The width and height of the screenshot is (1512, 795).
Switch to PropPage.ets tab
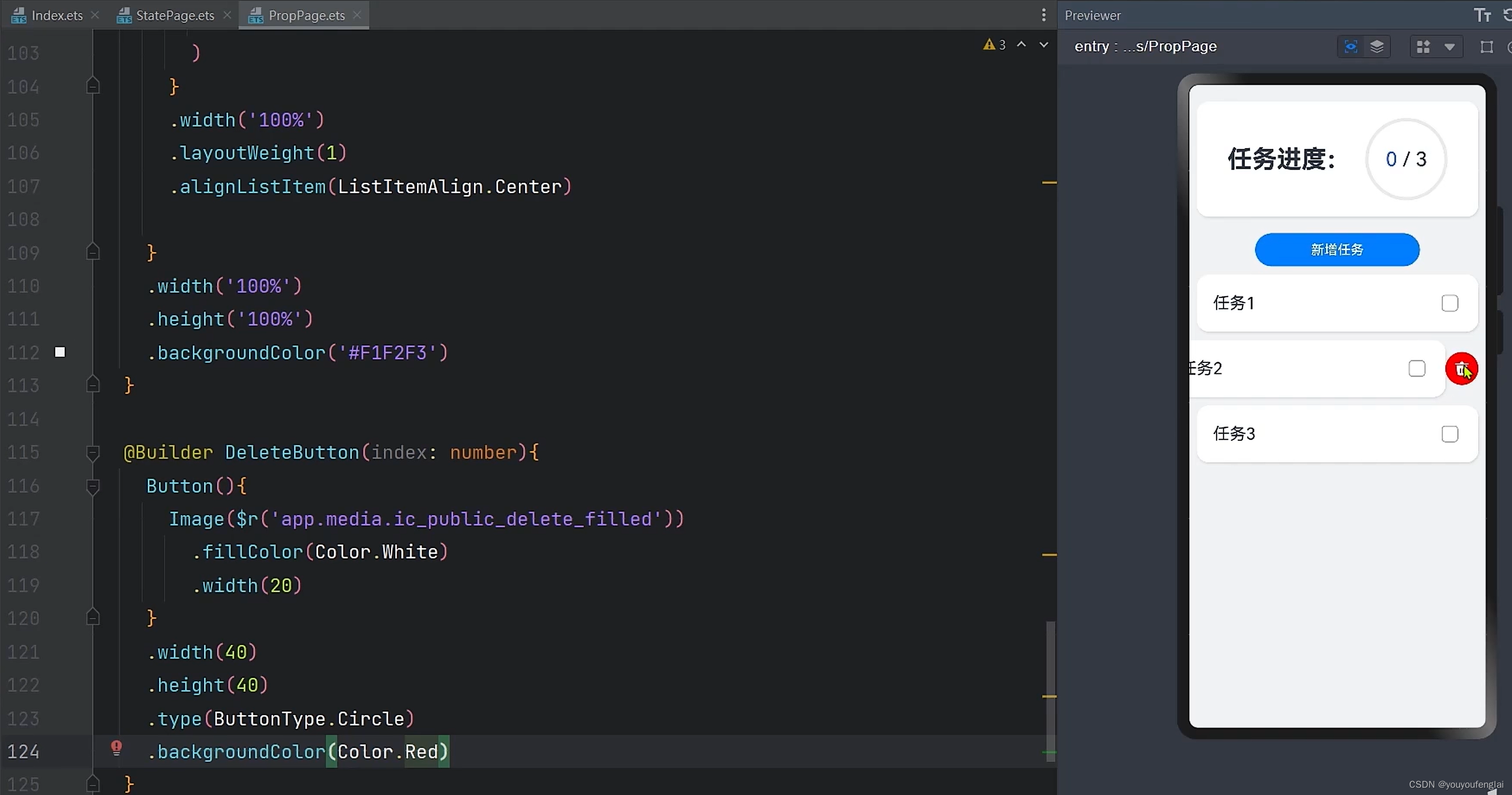tap(306, 15)
